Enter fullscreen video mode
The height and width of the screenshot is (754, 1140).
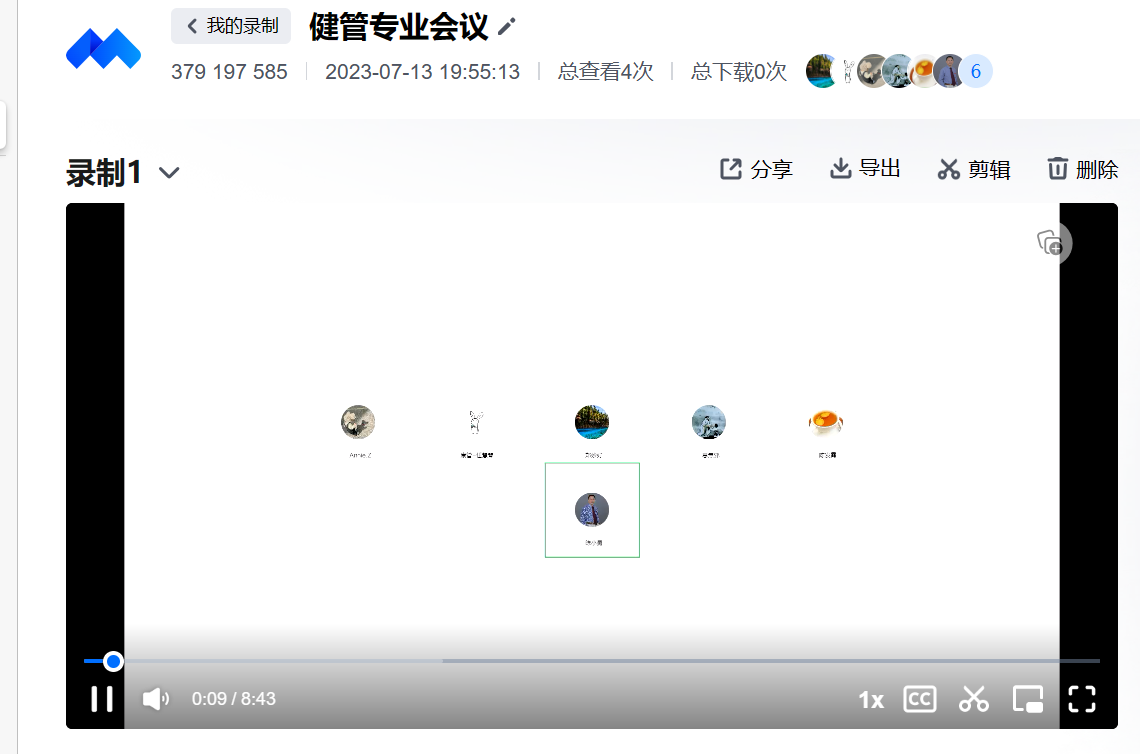[x=1082, y=699]
